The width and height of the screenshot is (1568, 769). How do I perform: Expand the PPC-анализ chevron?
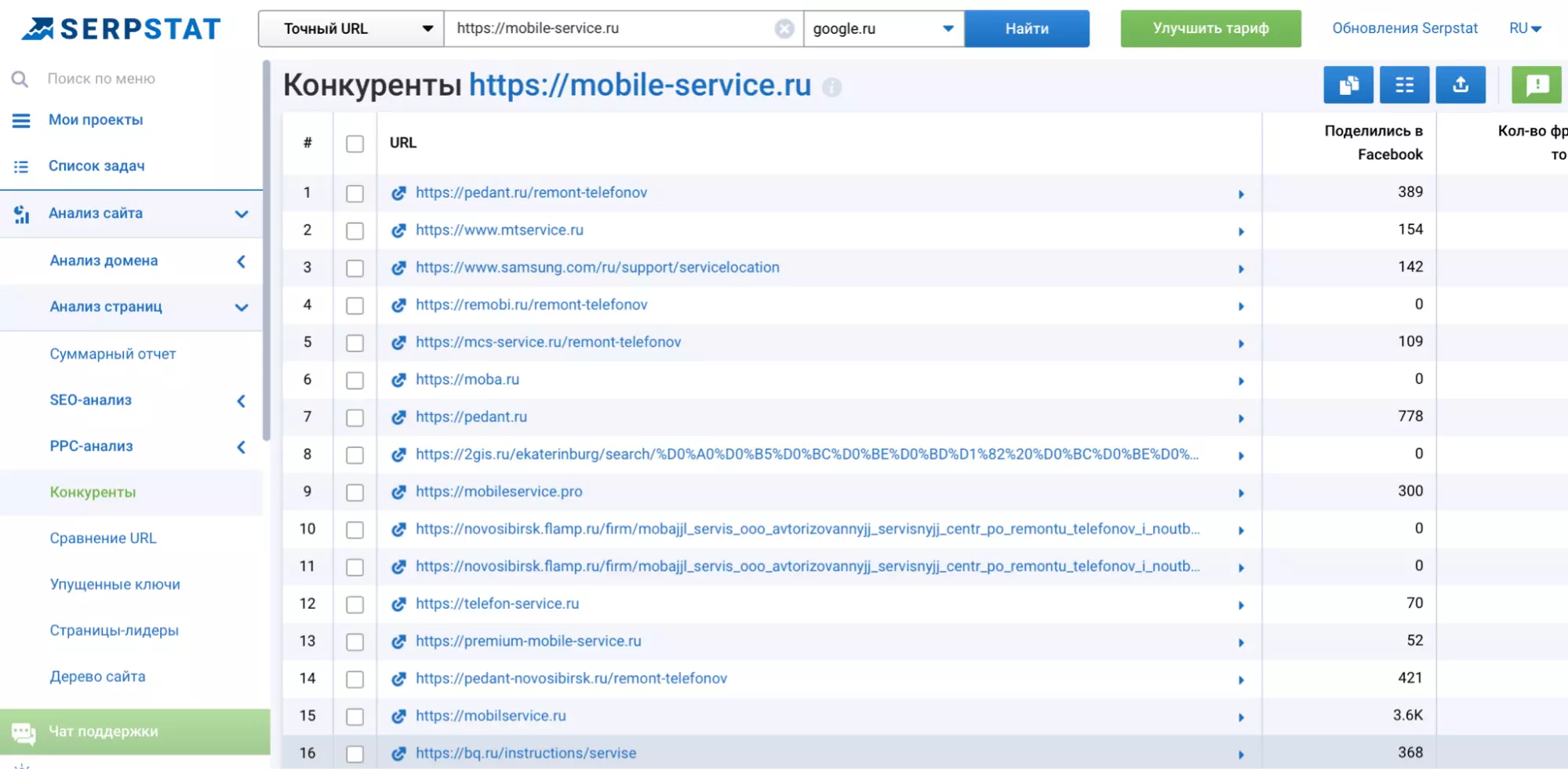242,447
